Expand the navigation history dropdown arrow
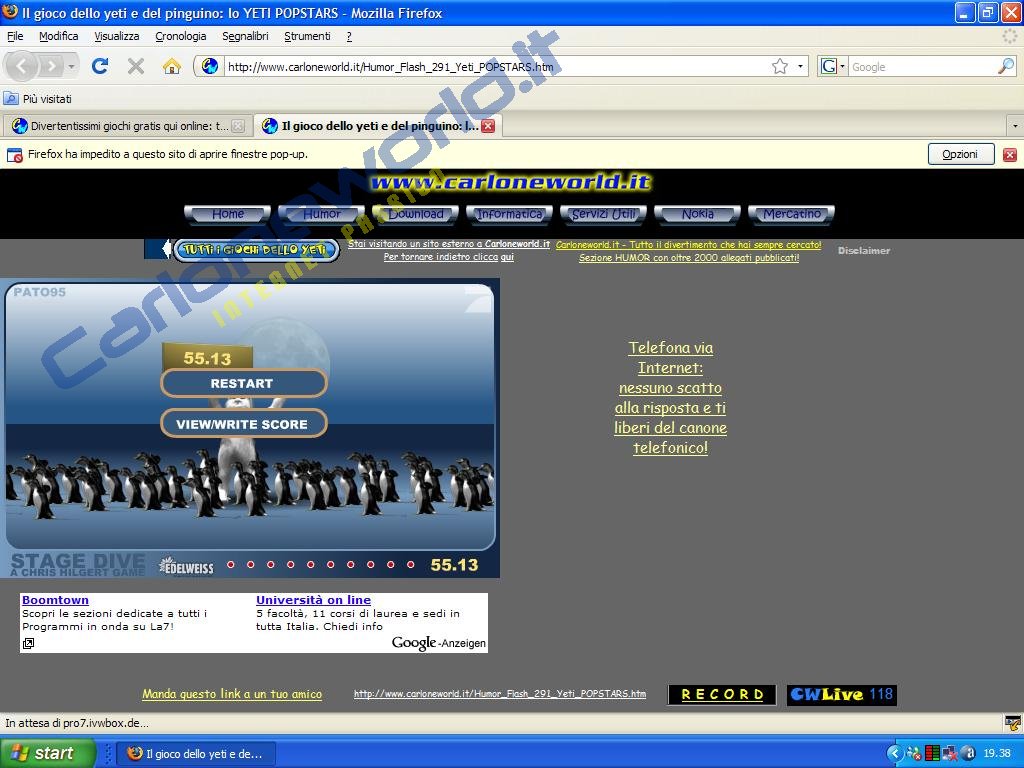The image size is (1024, 768). coord(71,67)
